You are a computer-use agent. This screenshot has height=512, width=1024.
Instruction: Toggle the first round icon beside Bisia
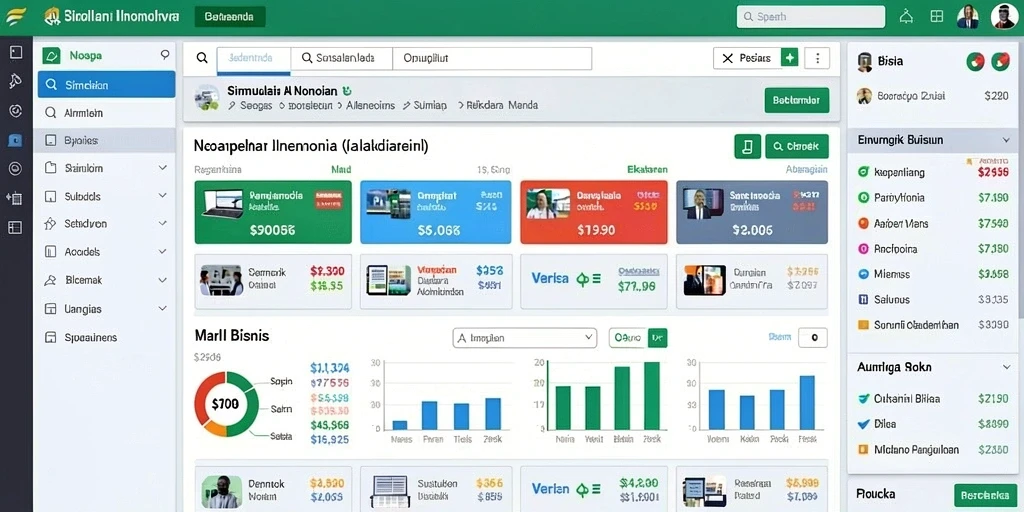pos(975,61)
